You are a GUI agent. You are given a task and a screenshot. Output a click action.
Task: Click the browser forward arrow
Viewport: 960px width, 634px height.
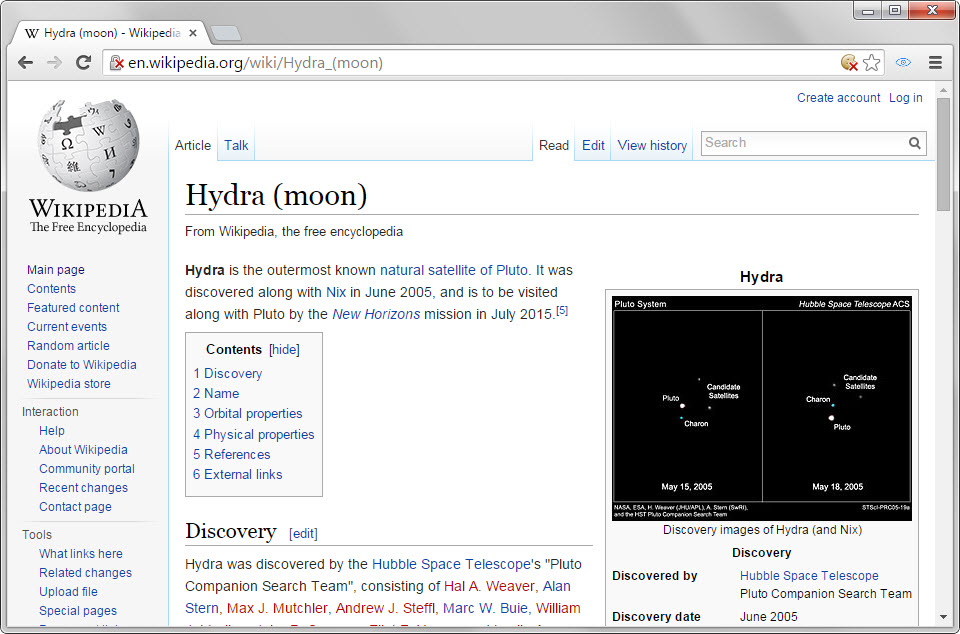(x=54, y=62)
